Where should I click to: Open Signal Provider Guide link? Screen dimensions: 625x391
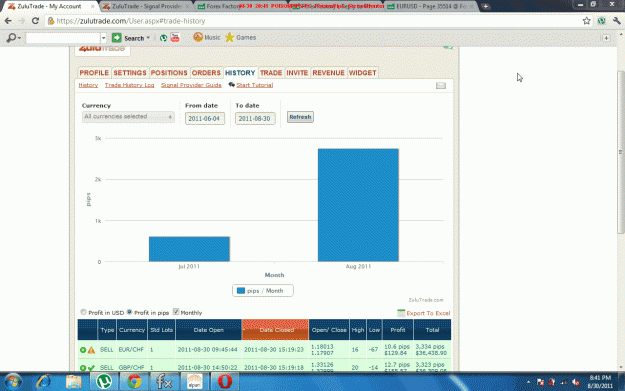191,85
